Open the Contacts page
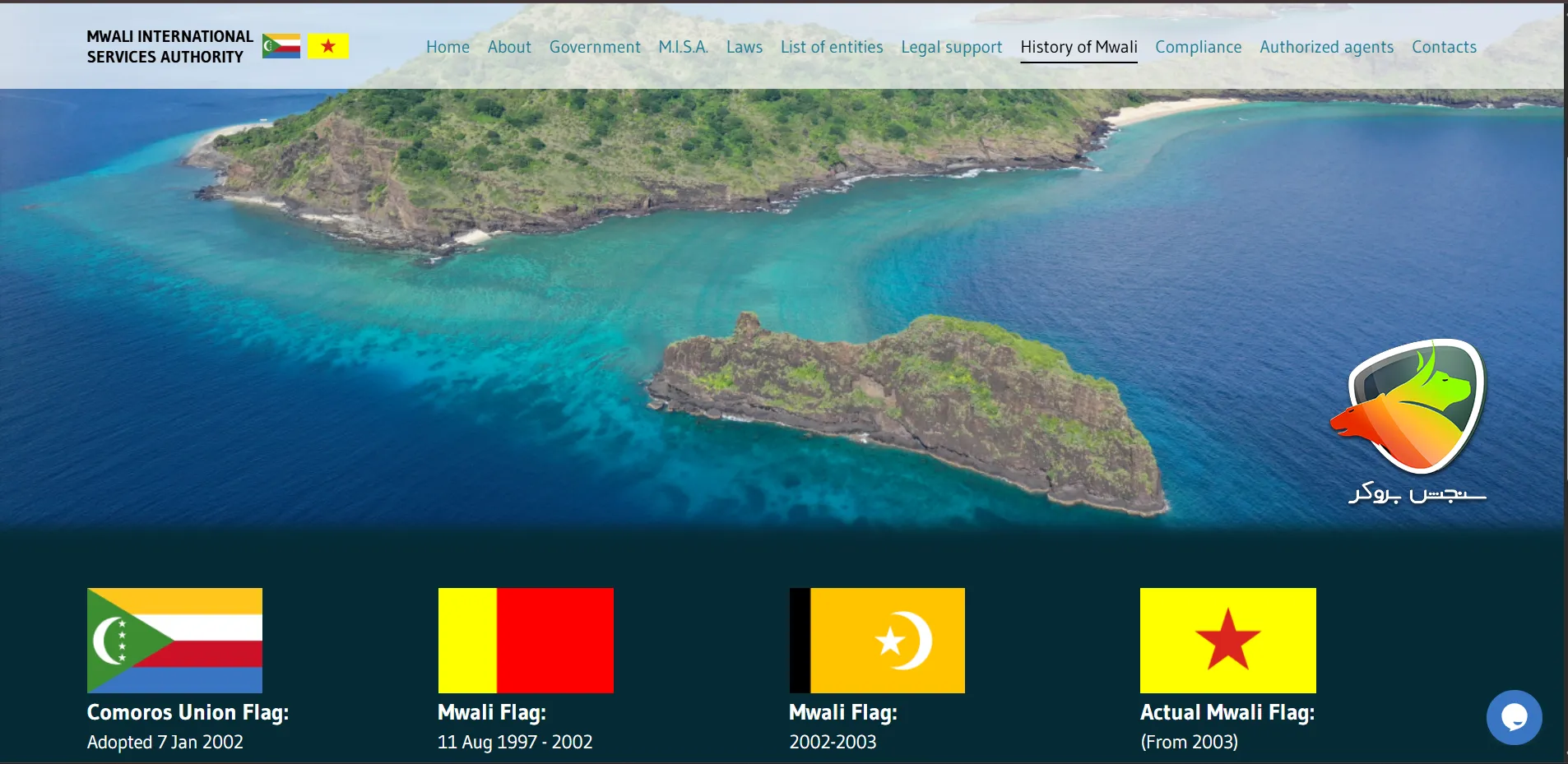1568x764 pixels. [1444, 47]
